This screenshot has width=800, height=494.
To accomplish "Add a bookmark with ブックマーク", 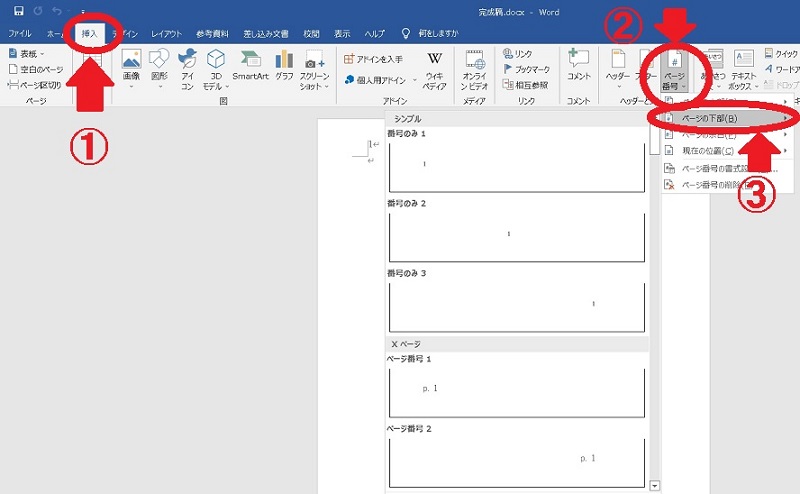I will click(527, 69).
